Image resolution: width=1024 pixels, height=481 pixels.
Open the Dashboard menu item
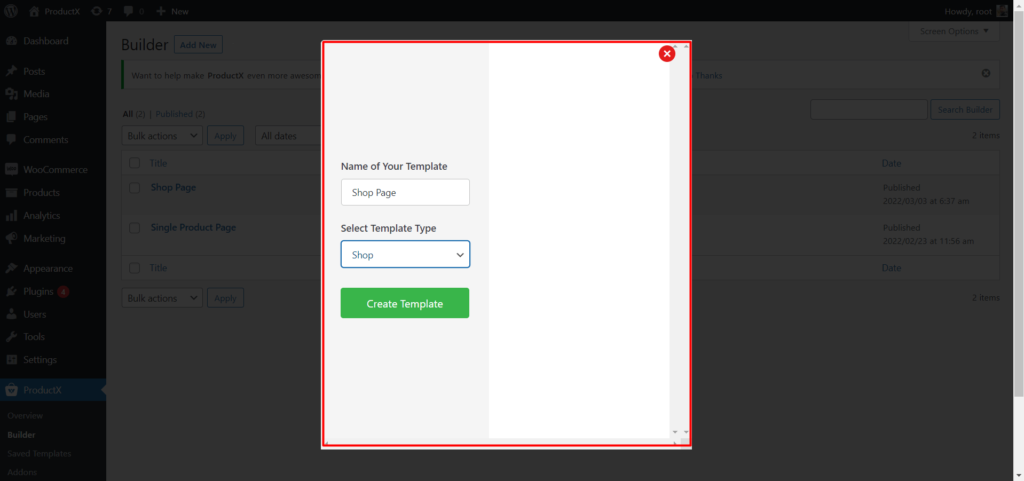tap(46, 41)
